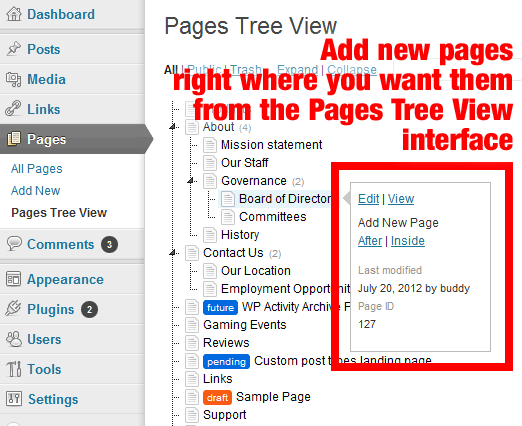Screen dimensions: 522x426
Task: Click the Media camera icon
Action: [14, 79]
